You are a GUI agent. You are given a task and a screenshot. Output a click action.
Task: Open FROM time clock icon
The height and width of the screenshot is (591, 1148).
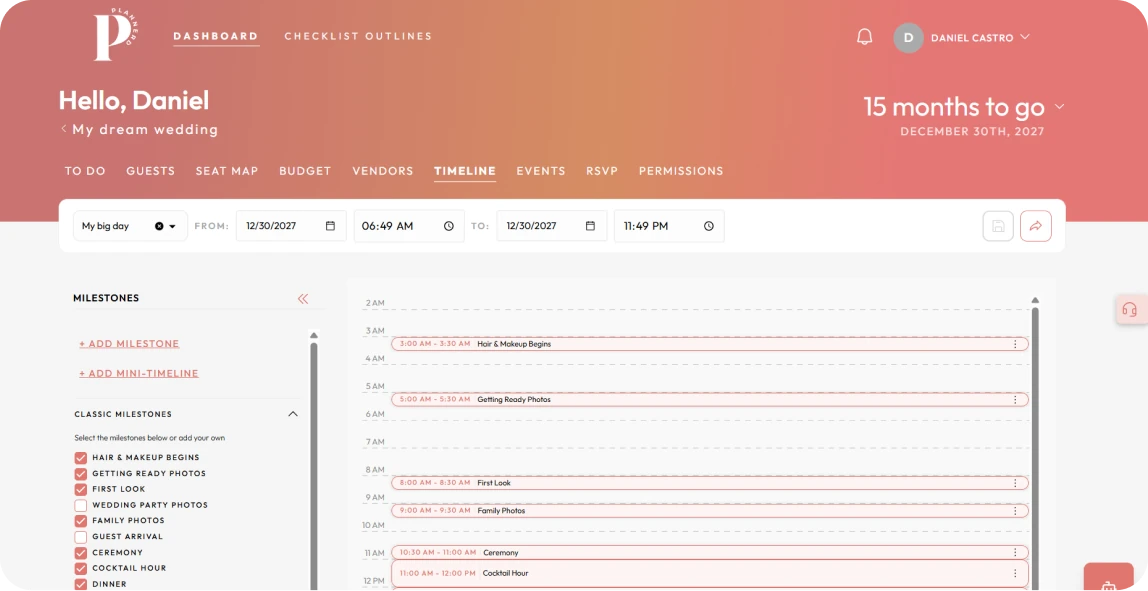[449, 226]
